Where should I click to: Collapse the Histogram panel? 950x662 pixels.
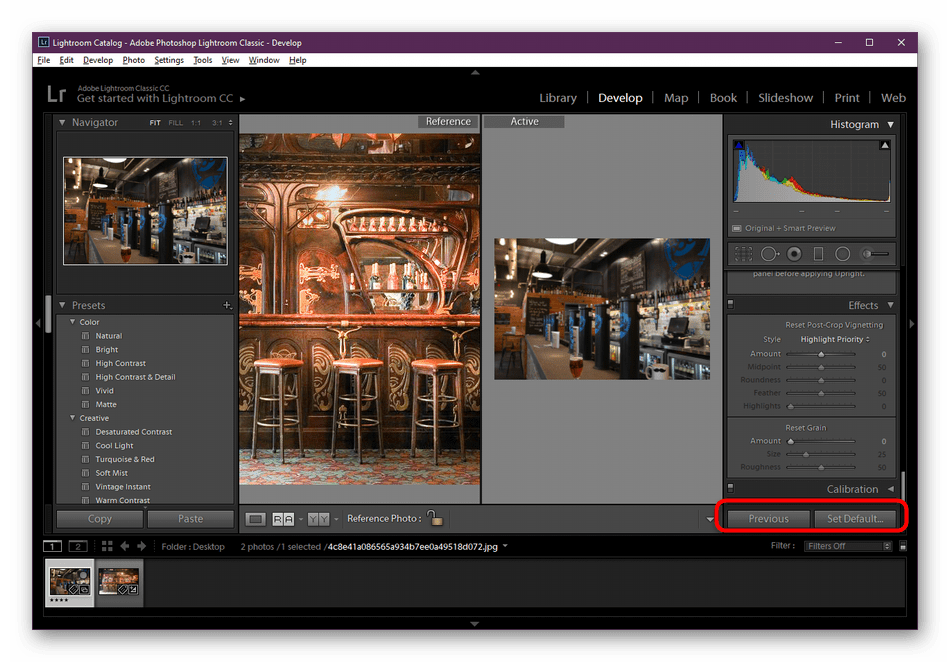(x=891, y=125)
